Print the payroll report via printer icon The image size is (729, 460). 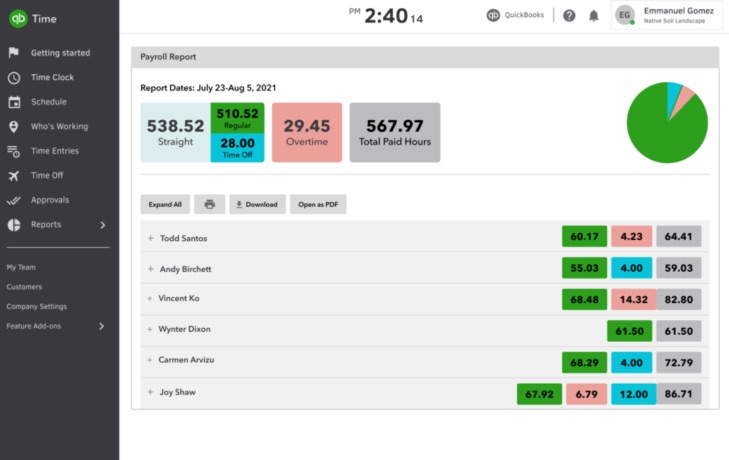pos(210,204)
